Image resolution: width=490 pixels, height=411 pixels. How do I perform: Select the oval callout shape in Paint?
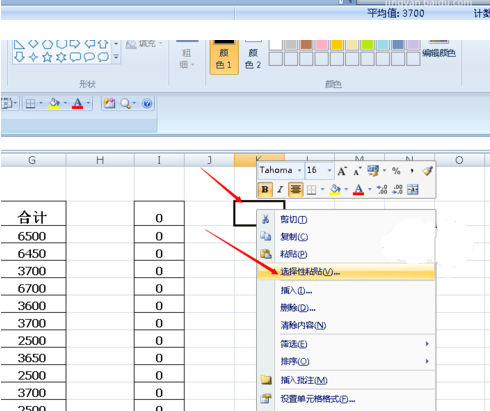pyautogui.click(x=89, y=57)
